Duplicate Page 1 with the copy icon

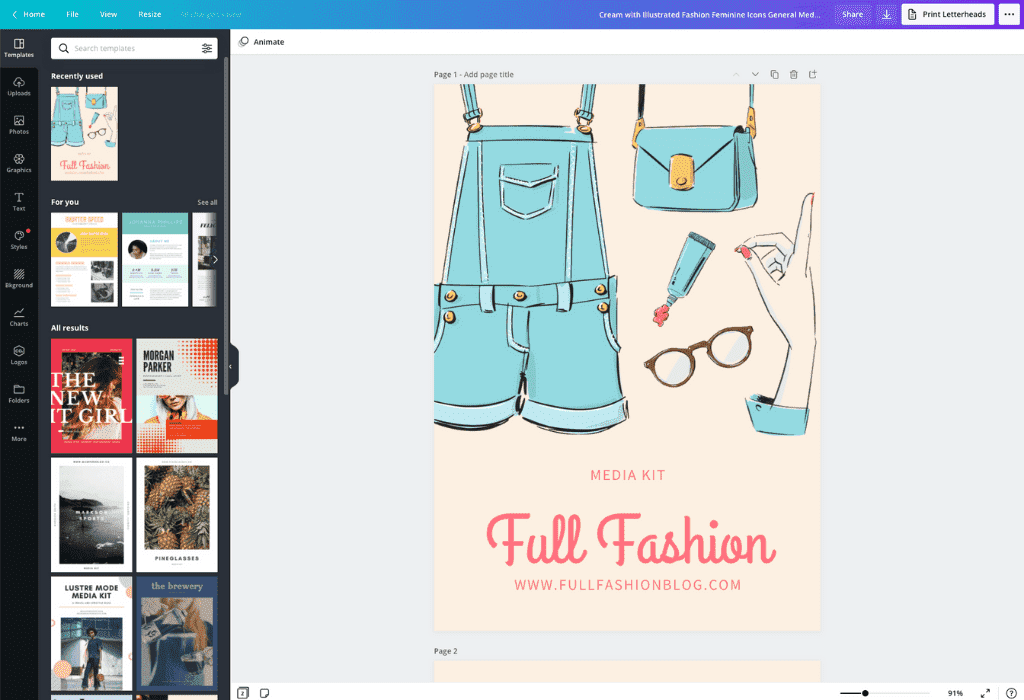[773, 74]
